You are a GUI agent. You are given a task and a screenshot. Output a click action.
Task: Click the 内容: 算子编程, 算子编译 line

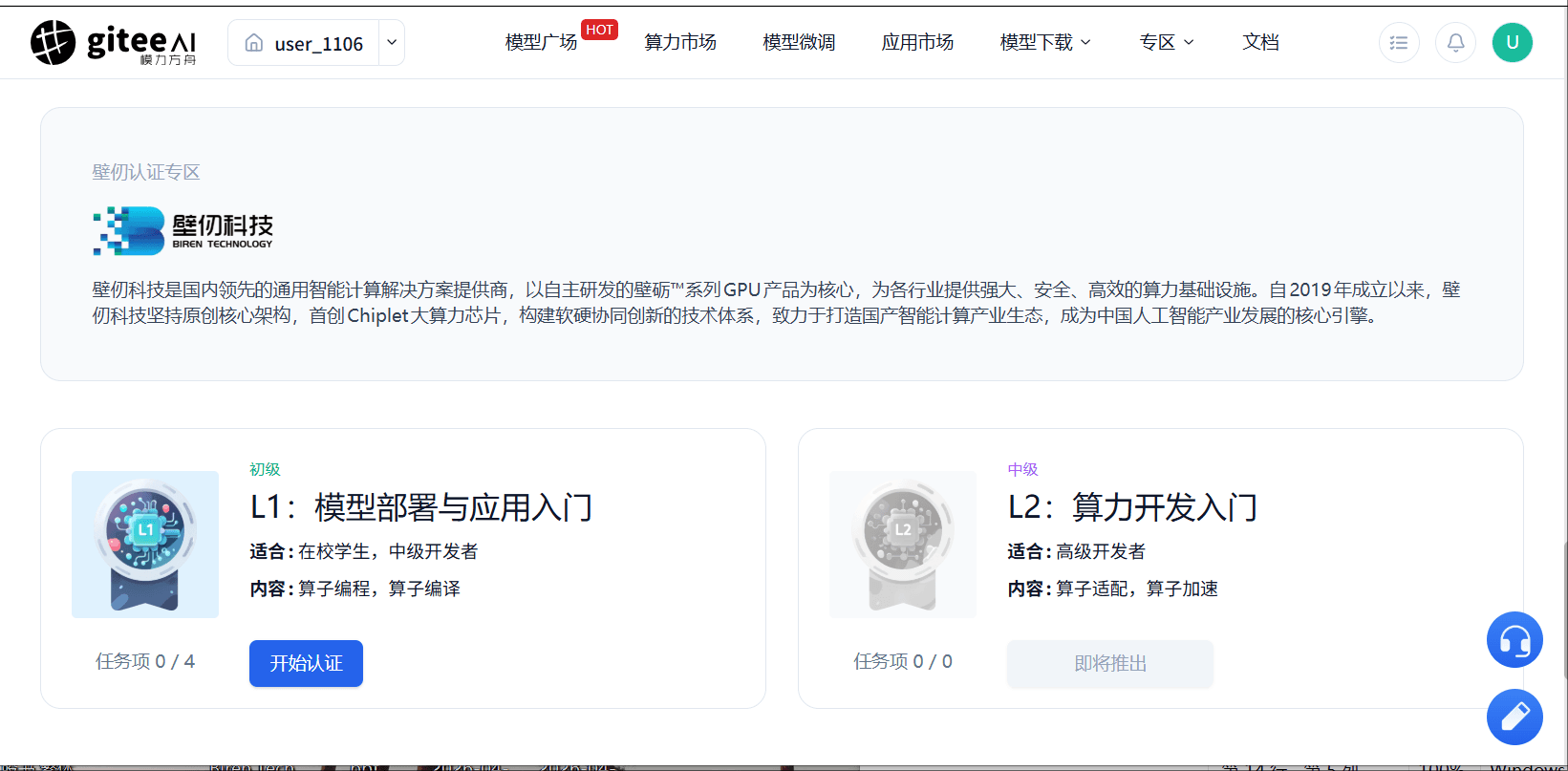tap(355, 589)
